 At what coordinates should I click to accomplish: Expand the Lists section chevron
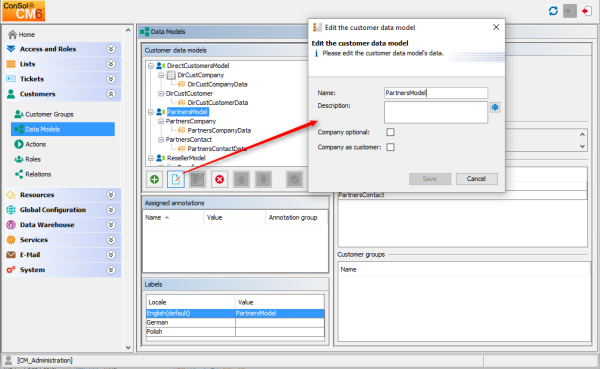click(111, 64)
